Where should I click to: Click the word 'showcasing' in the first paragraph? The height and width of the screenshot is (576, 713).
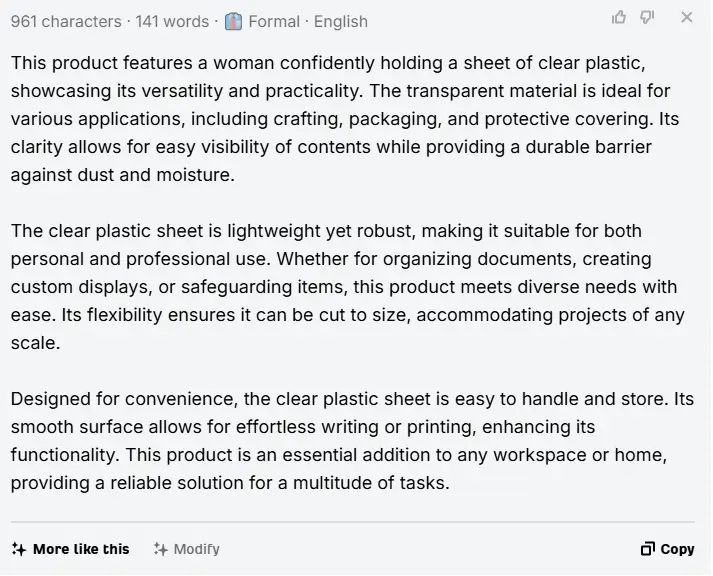[61, 91]
